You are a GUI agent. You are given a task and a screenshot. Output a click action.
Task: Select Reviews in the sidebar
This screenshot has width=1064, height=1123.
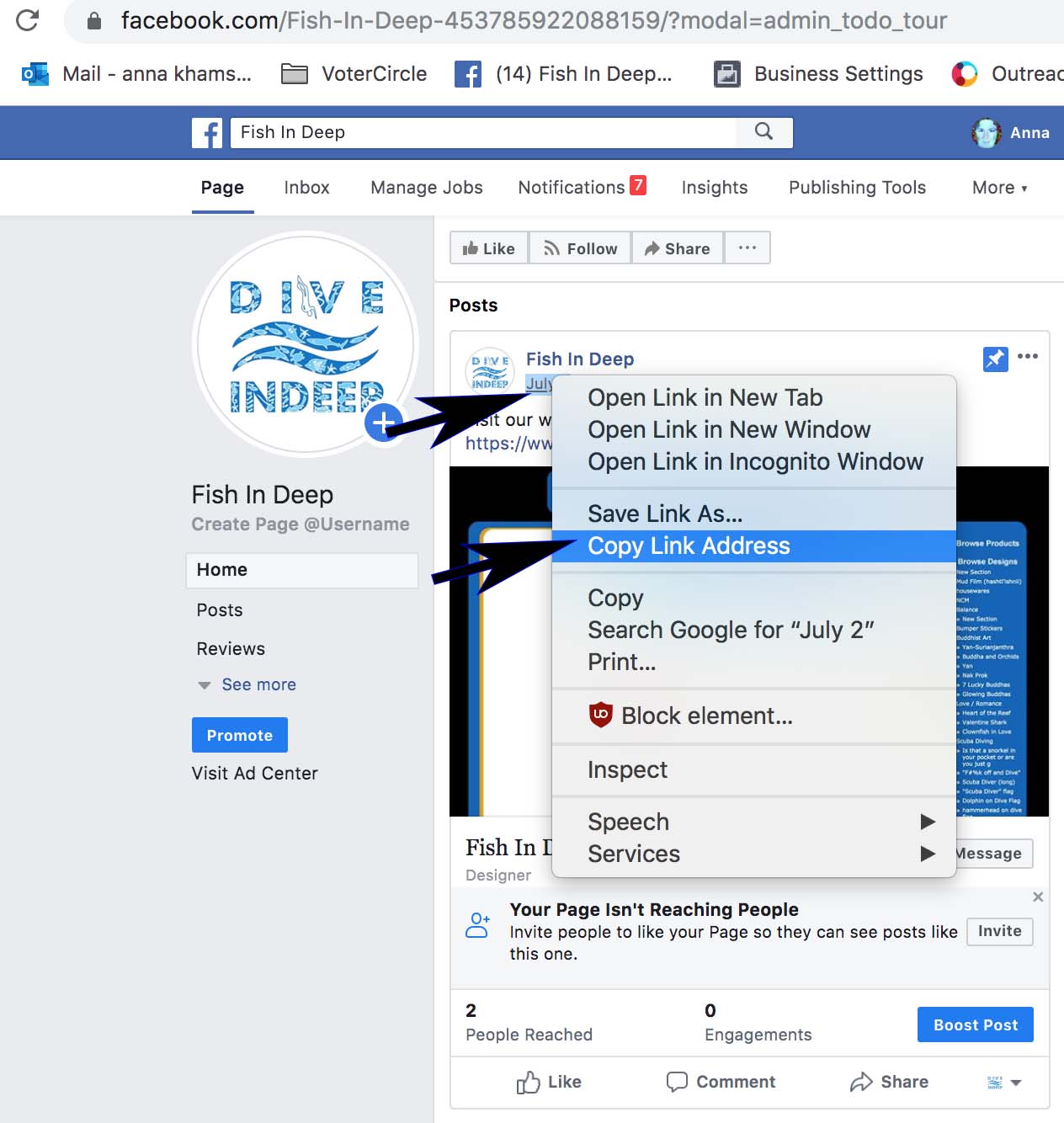pyautogui.click(x=231, y=649)
